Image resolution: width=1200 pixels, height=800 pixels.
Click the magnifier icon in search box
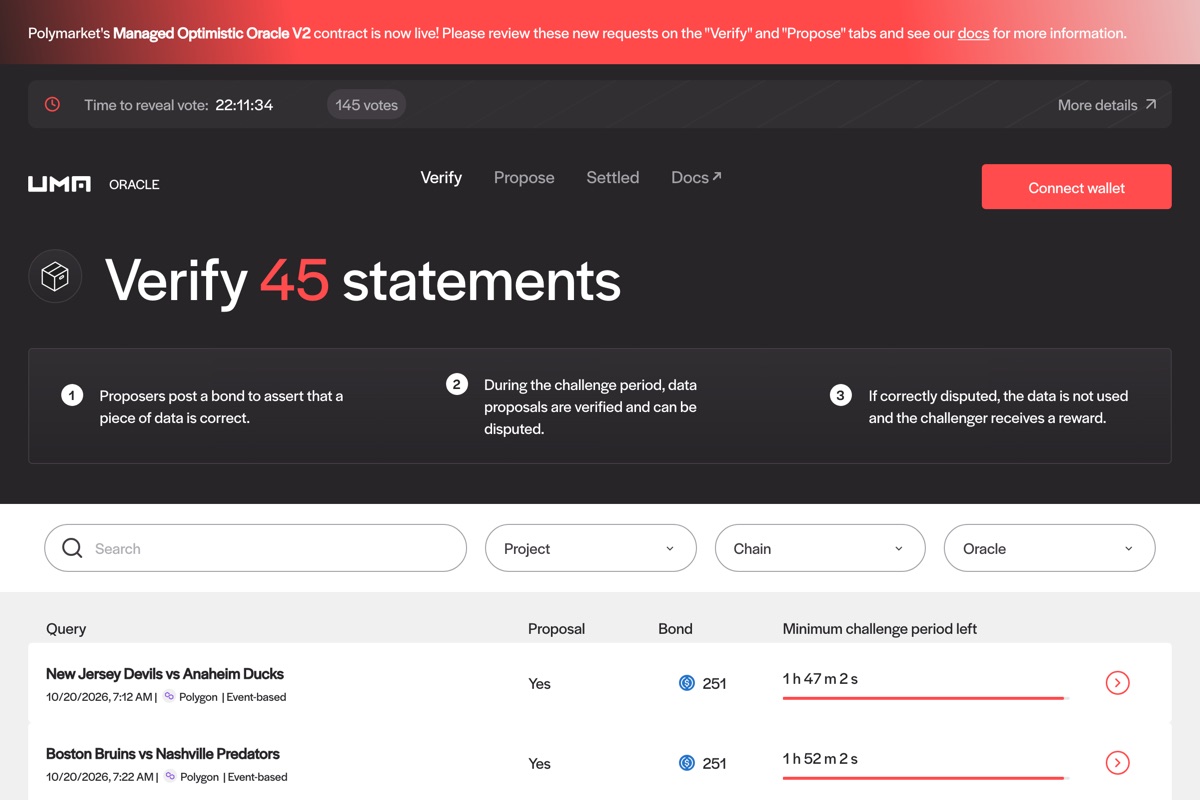(x=72, y=548)
